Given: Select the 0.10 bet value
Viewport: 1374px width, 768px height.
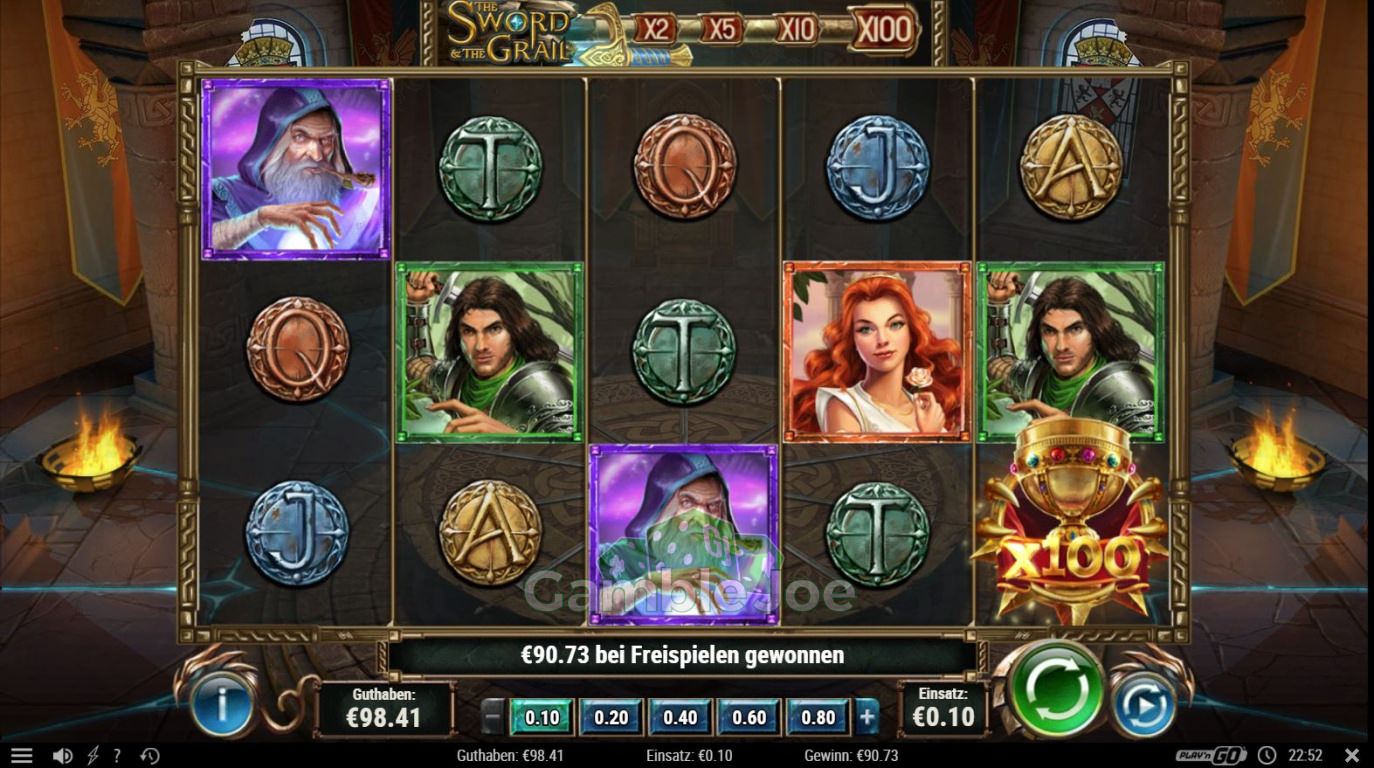Looking at the screenshot, I should [x=542, y=717].
